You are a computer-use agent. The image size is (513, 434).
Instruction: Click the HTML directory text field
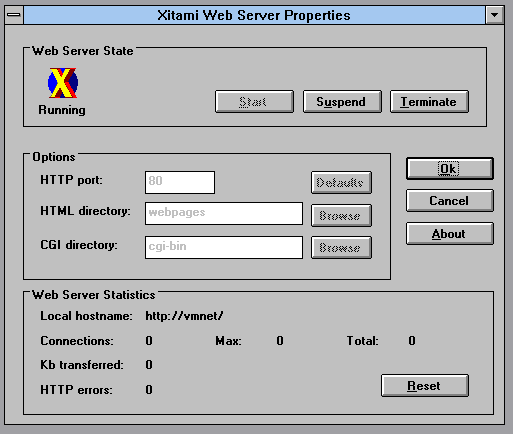pos(224,213)
